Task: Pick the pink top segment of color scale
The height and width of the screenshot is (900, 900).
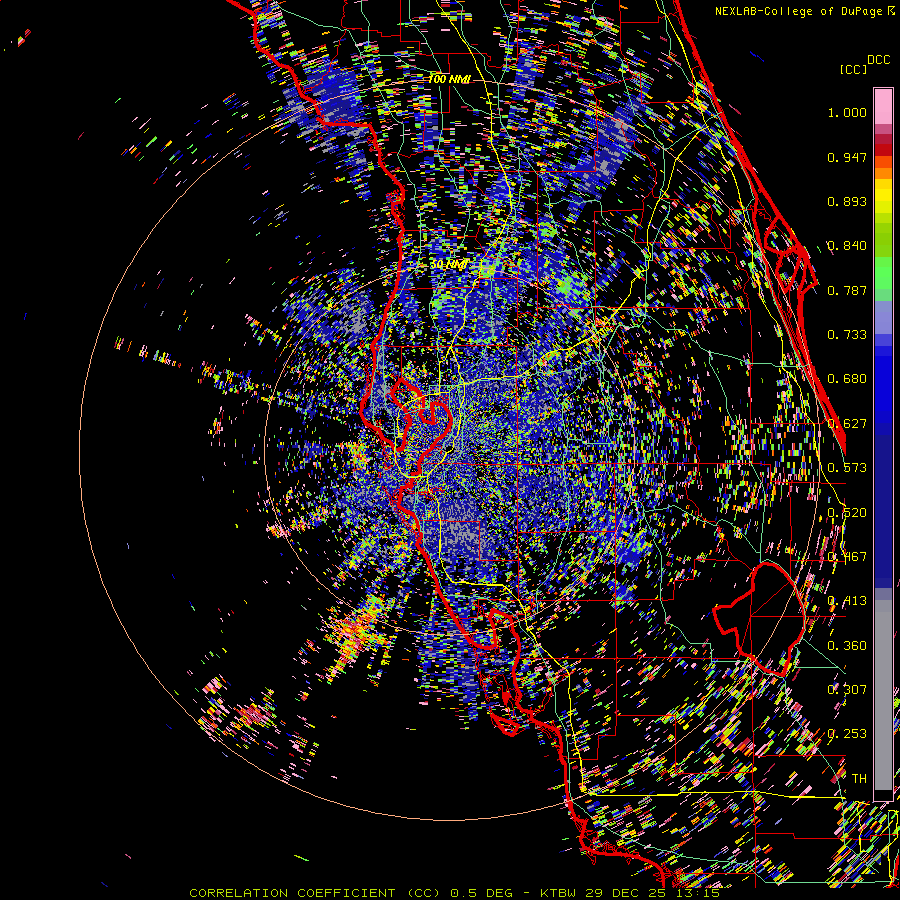Action: [883, 106]
